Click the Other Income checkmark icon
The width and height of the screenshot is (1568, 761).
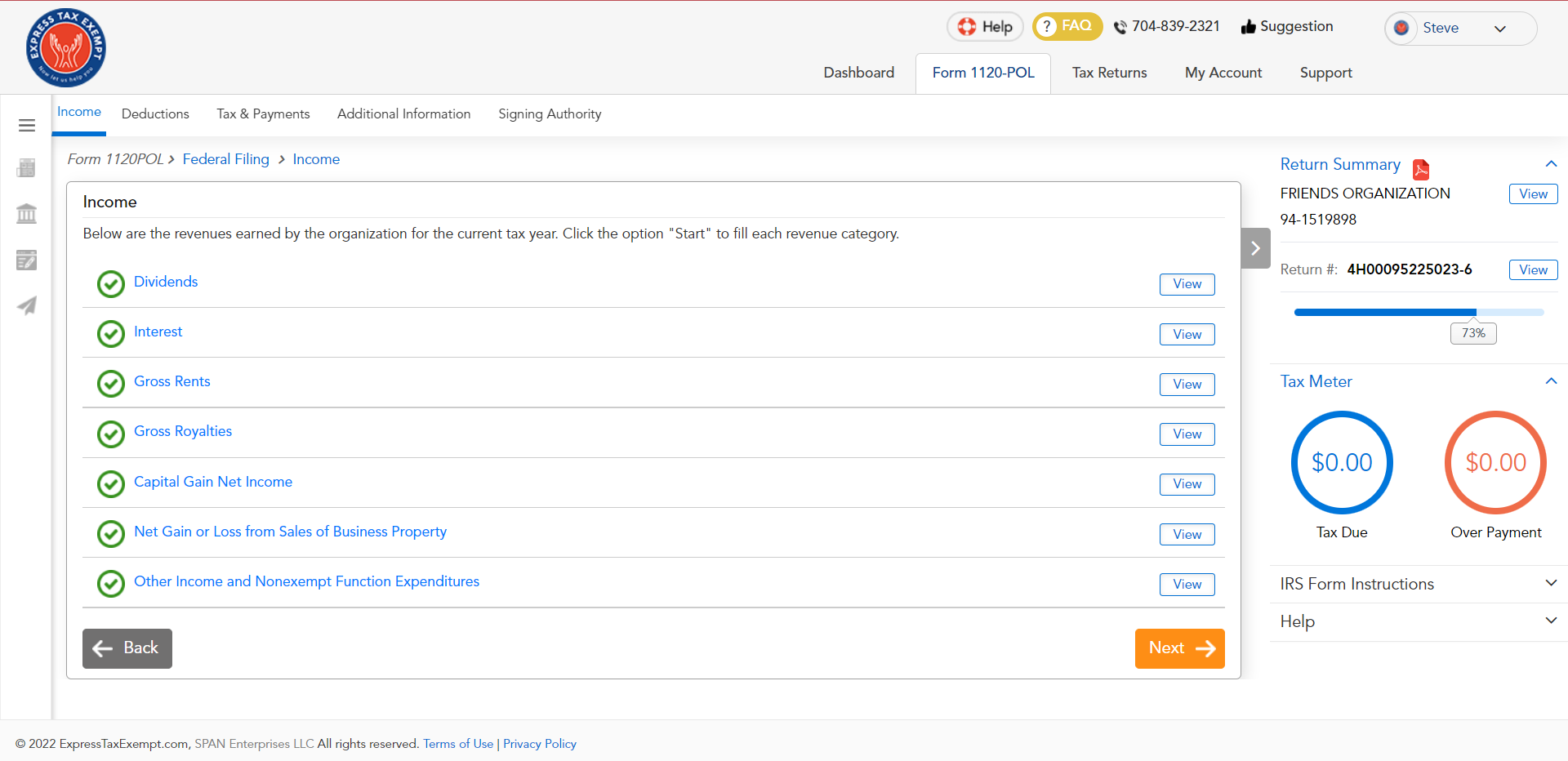[x=111, y=584]
